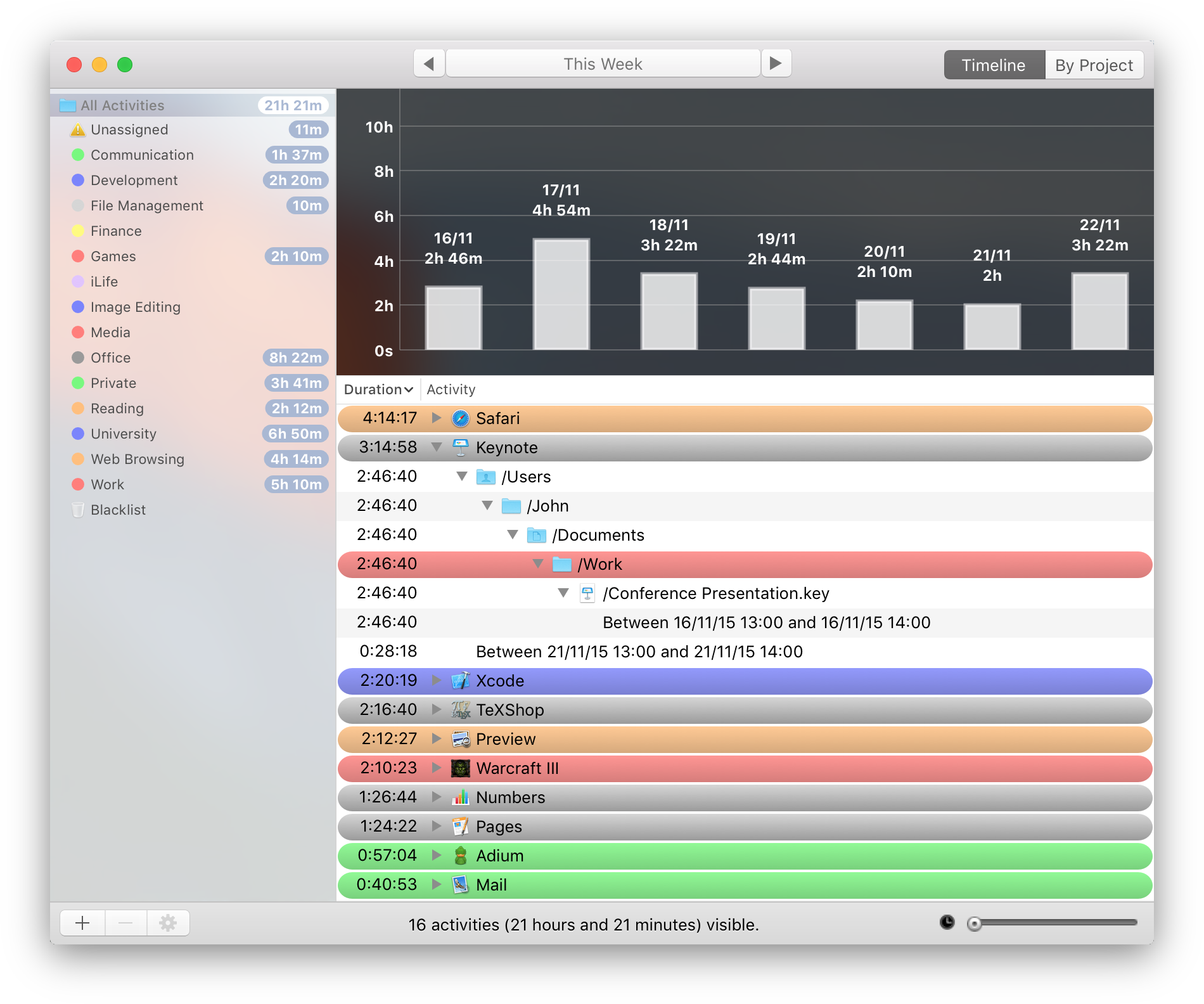Click the clock icon beside the slider
Viewport: 1204px width, 1004px height.
click(947, 922)
